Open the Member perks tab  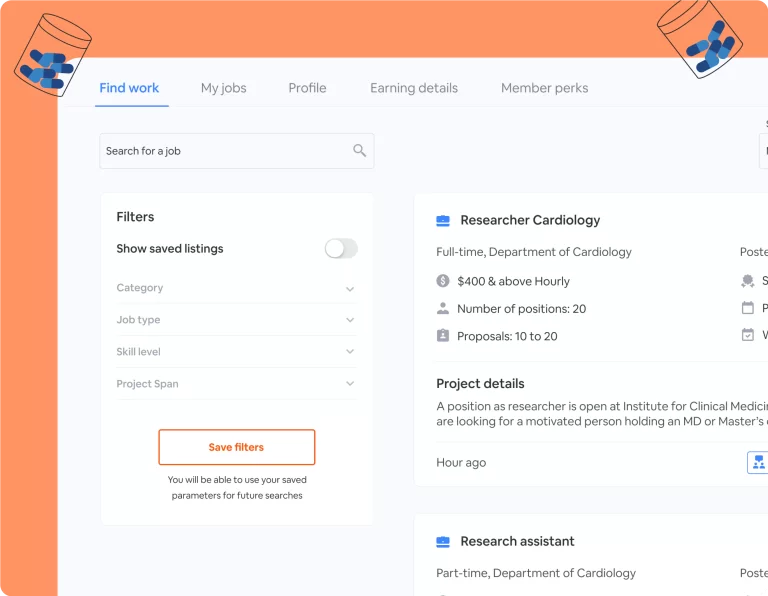[544, 88]
